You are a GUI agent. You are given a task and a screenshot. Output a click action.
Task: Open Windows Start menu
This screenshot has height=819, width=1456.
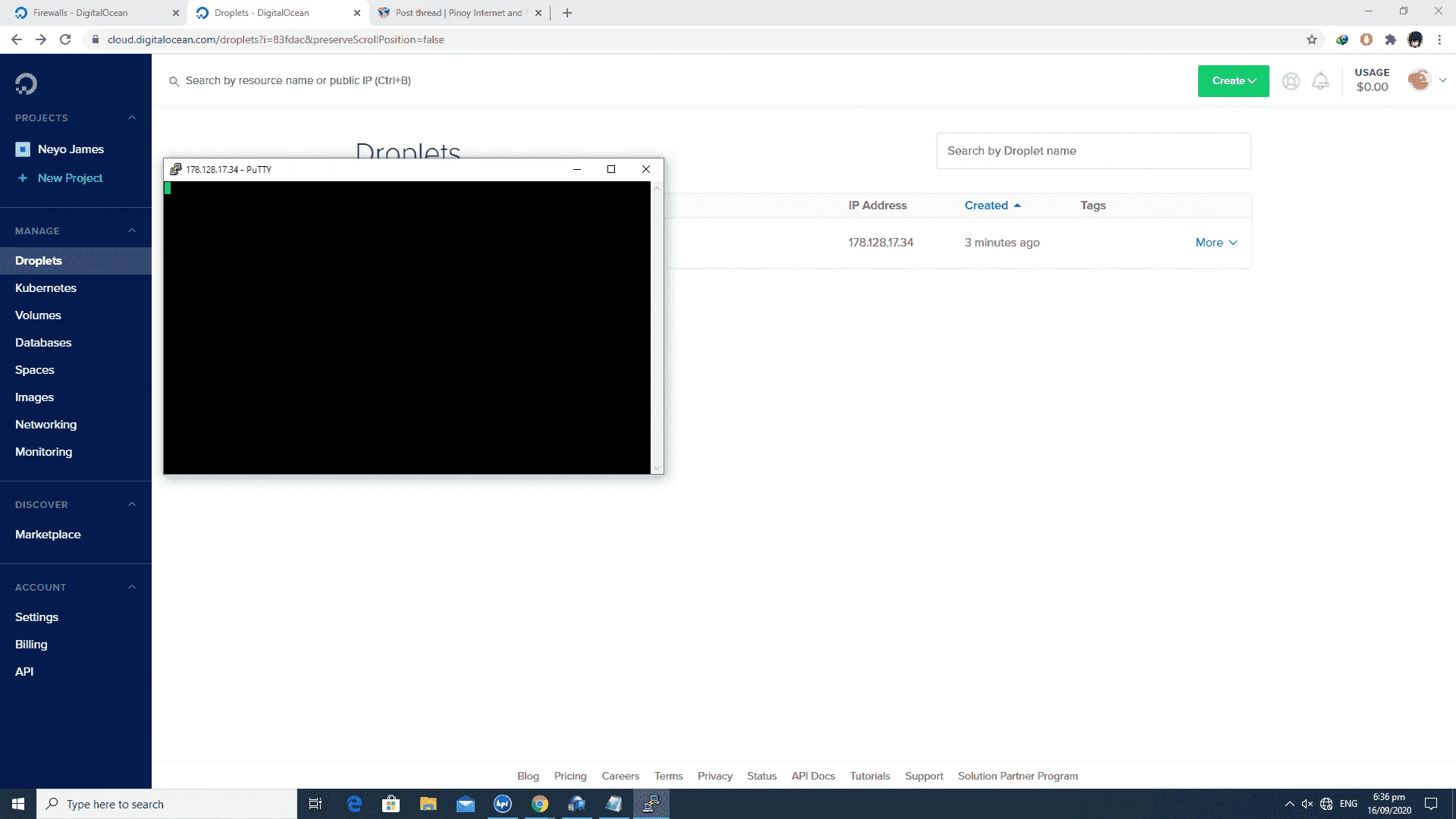point(18,804)
